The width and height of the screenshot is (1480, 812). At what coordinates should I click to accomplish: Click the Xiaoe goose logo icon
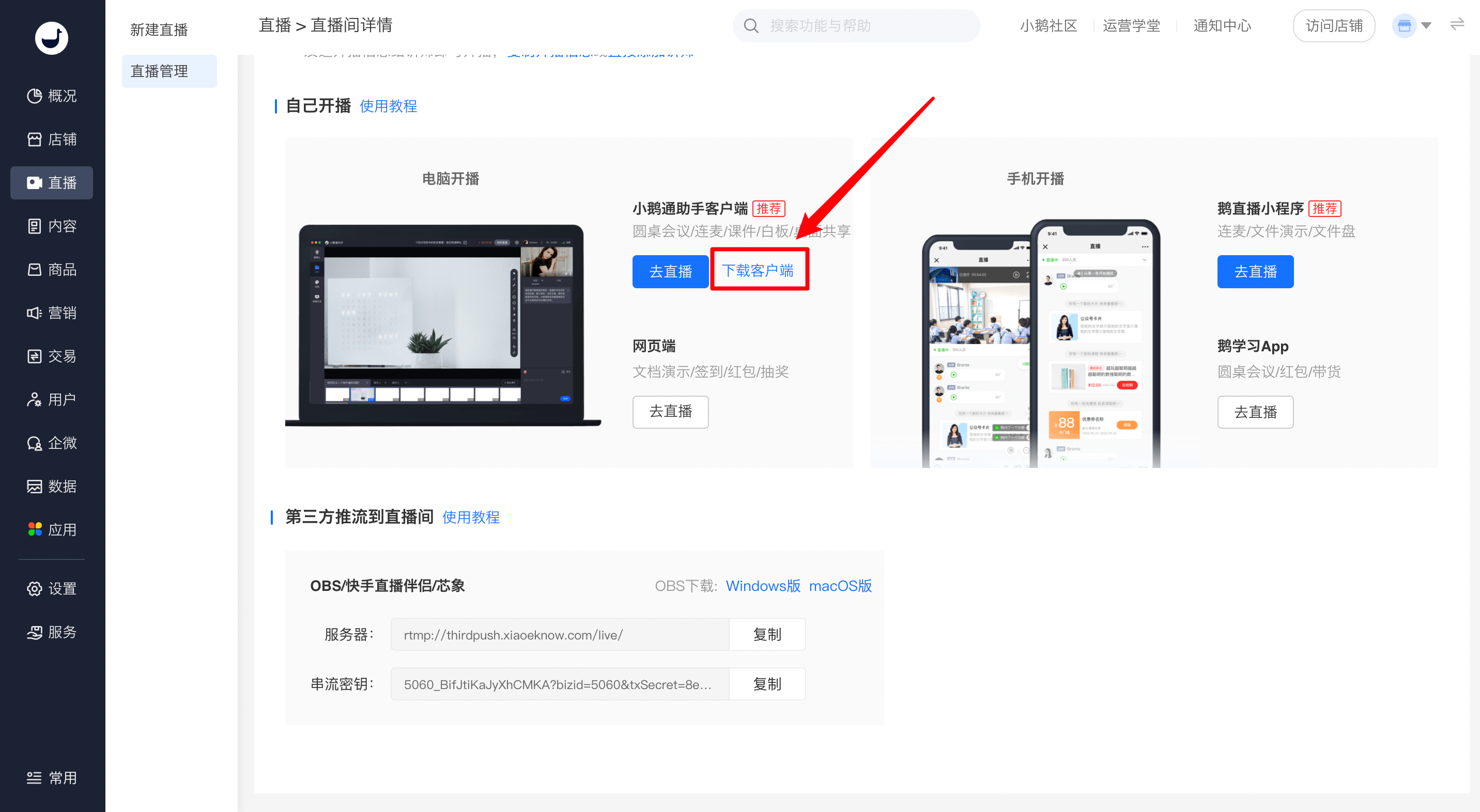tap(52, 38)
